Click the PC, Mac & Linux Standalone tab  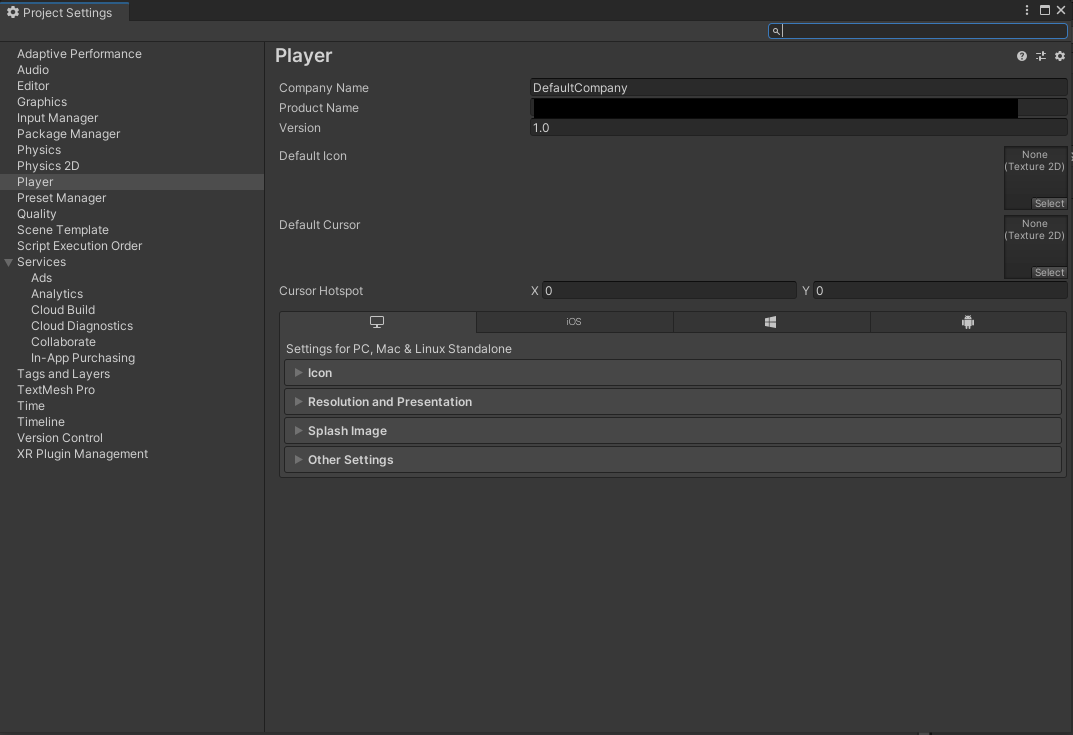pos(377,321)
